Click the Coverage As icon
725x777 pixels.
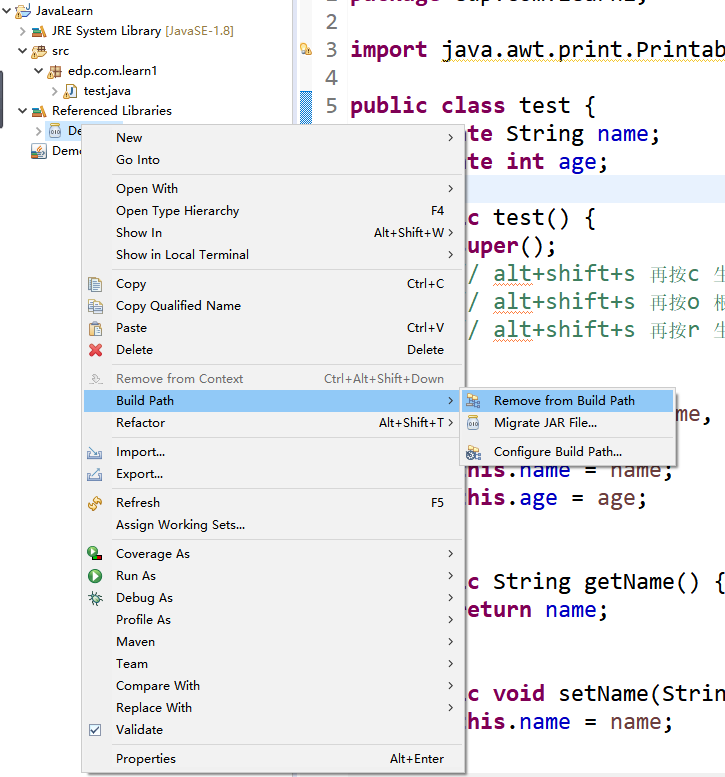(x=95, y=554)
